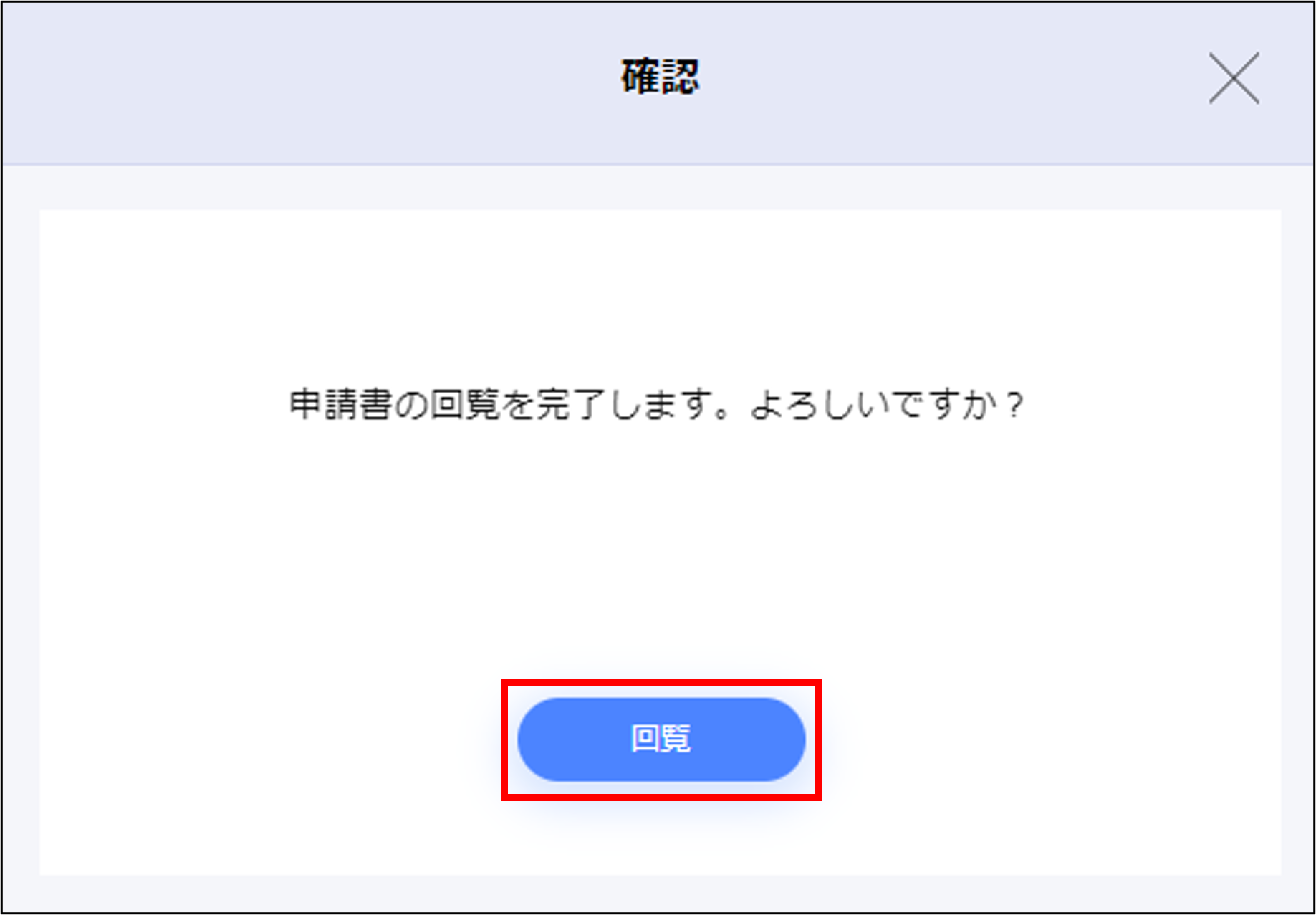This screenshot has width=1316, height=915.
Task: Click the よろしいですか？ text in the message
Action: click(x=887, y=405)
